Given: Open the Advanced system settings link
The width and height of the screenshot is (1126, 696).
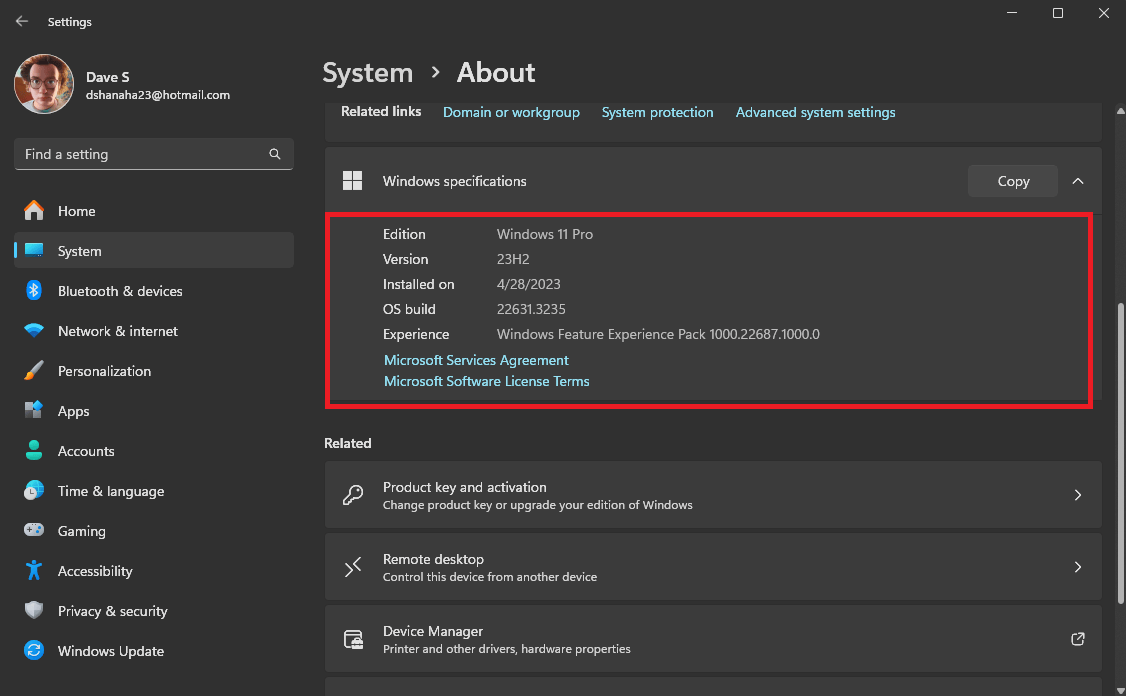Looking at the screenshot, I should tap(815, 112).
